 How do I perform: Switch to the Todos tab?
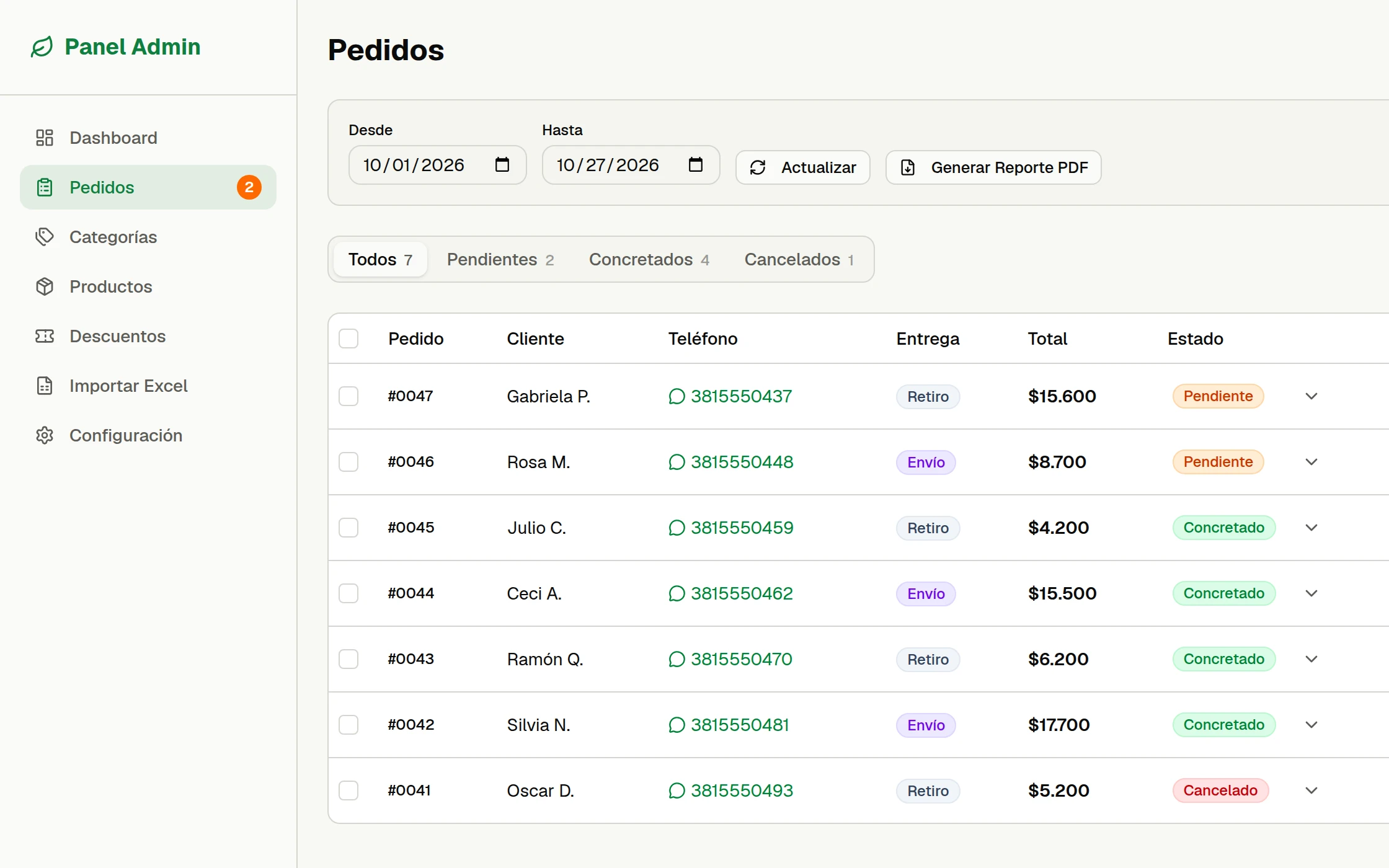coord(380,259)
